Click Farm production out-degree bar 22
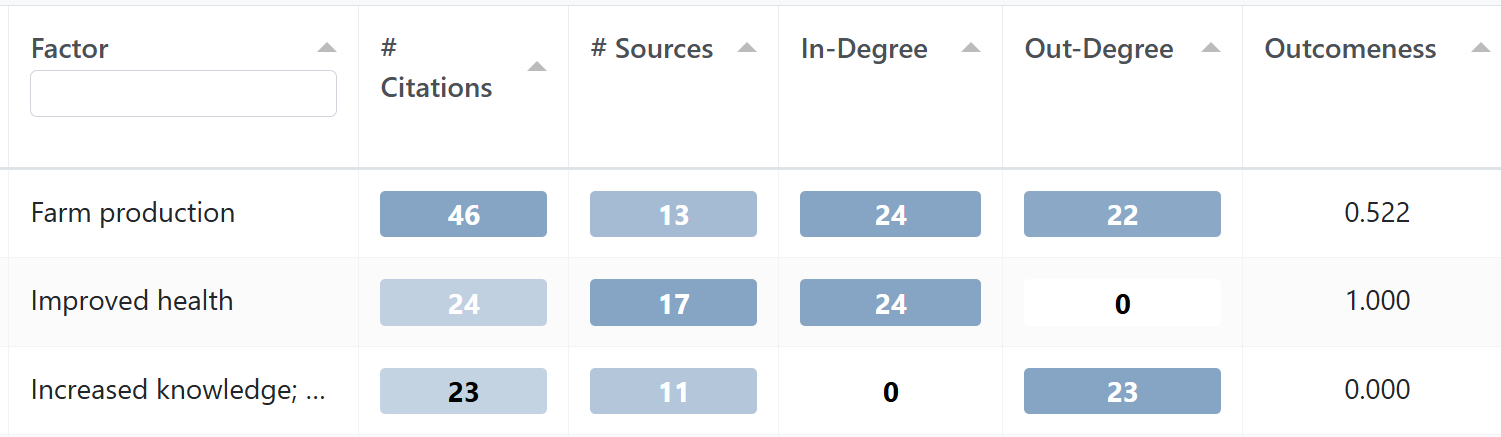The height and width of the screenshot is (437, 1501). [x=1122, y=214]
